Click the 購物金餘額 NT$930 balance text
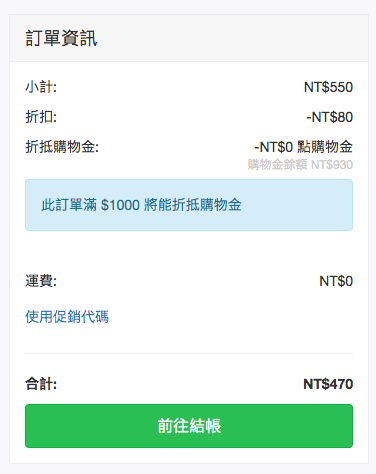Screen dimensions: 376x474 point(300,165)
